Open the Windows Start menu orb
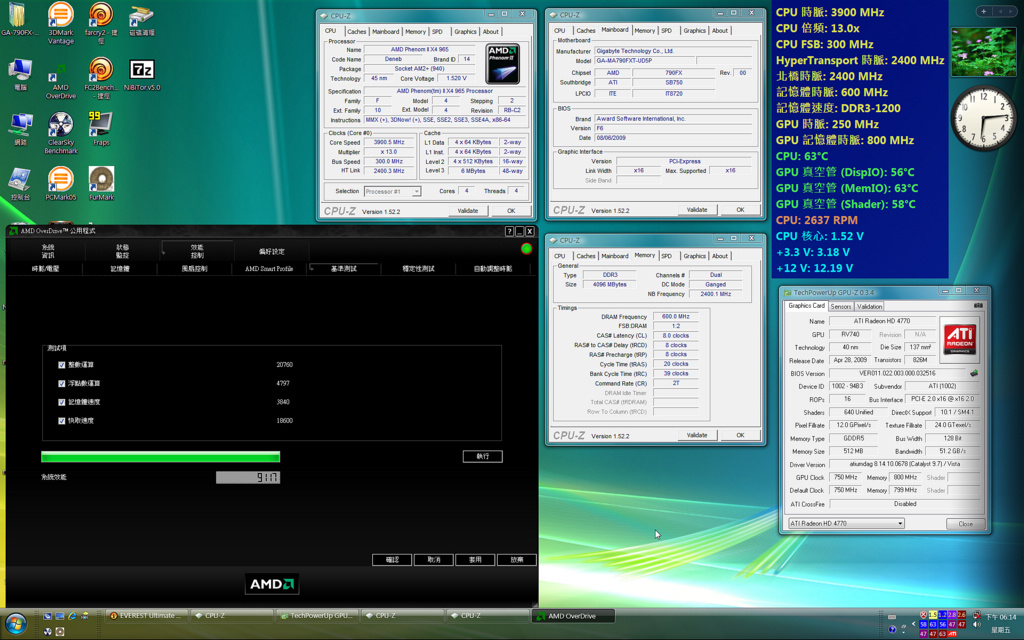Image resolution: width=1024 pixels, height=640 pixels. coord(16,624)
